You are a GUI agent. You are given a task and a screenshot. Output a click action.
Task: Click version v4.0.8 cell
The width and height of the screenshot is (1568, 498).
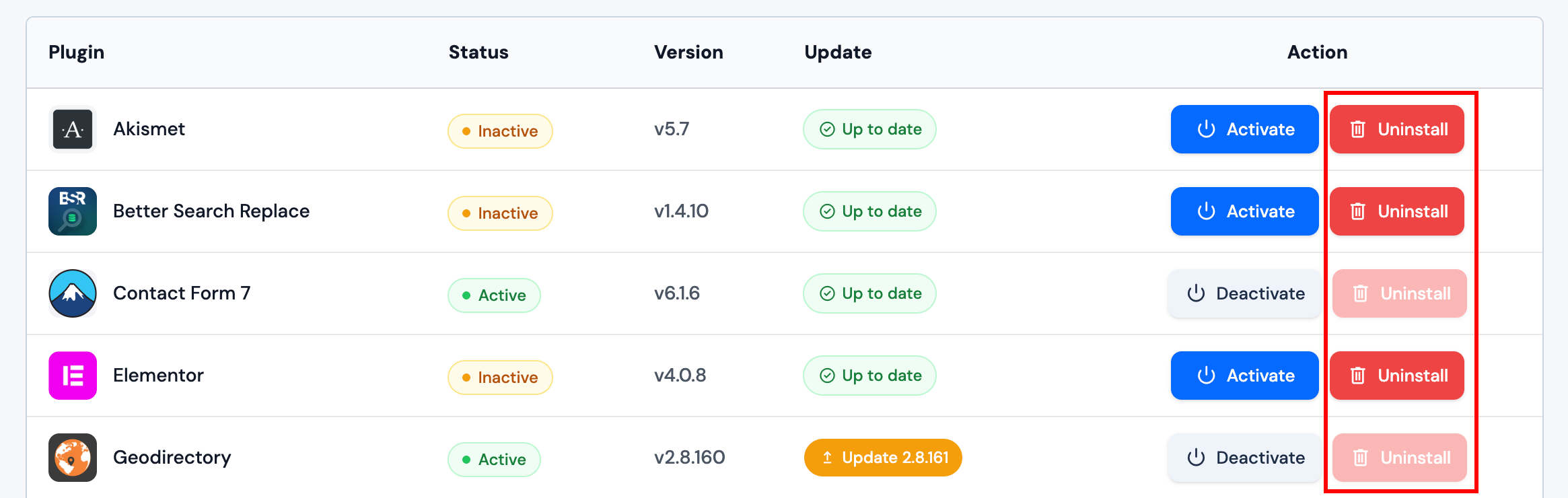(x=680, y=376)
